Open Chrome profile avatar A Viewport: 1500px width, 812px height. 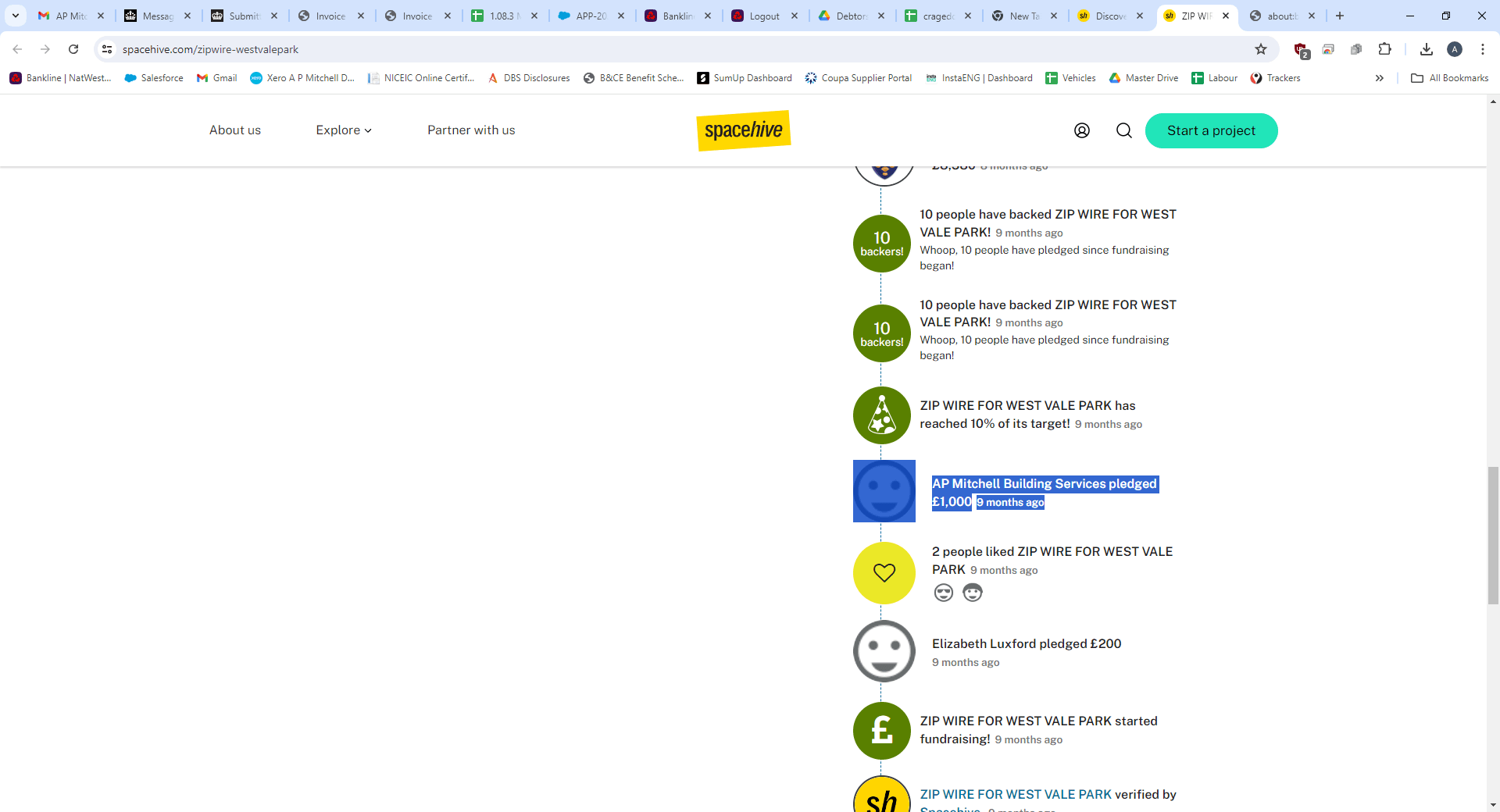tap(1455, 49)
